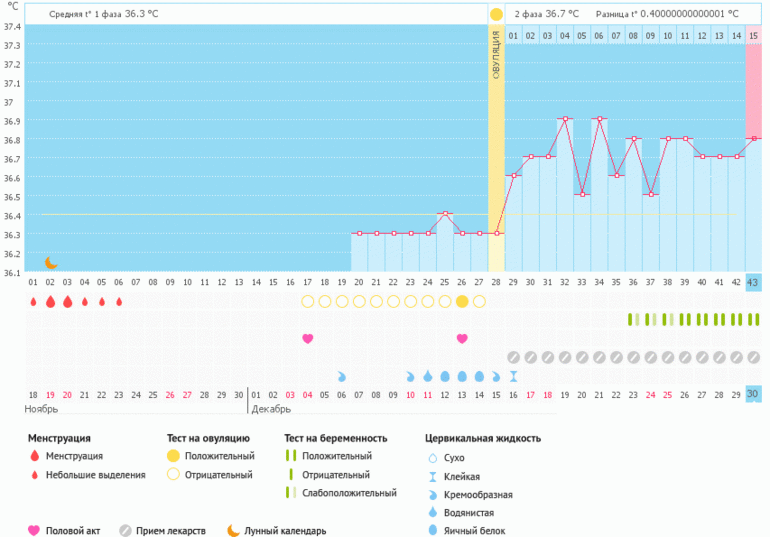The height and width of the screenshot is (537, 770).
Task: Click the pink phase-two day 15 header
Action: click(753, 36)
